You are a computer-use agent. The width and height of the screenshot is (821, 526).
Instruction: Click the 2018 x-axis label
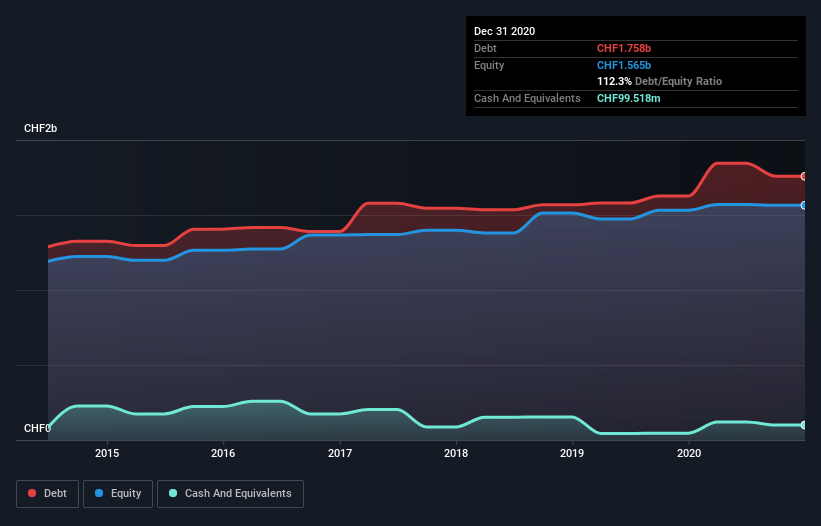(456, 453)
